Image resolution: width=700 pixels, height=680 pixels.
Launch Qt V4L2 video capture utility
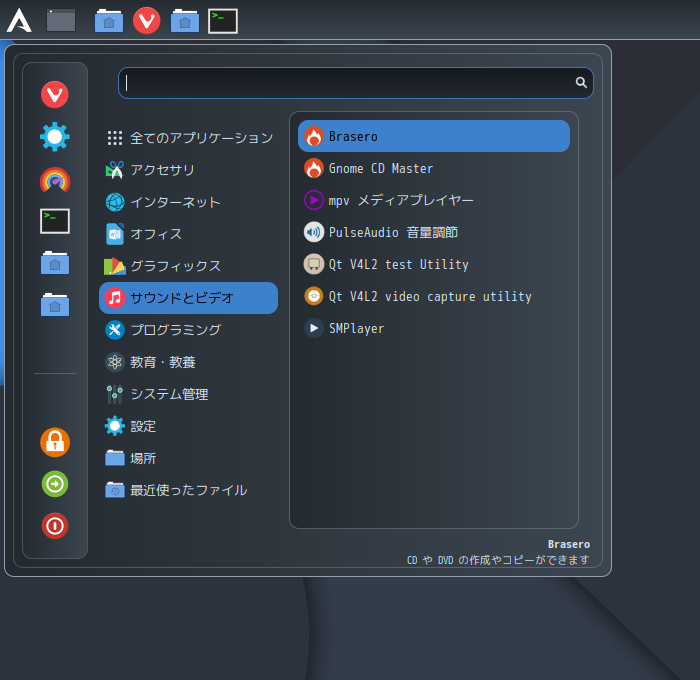click(x=434, y=296)
